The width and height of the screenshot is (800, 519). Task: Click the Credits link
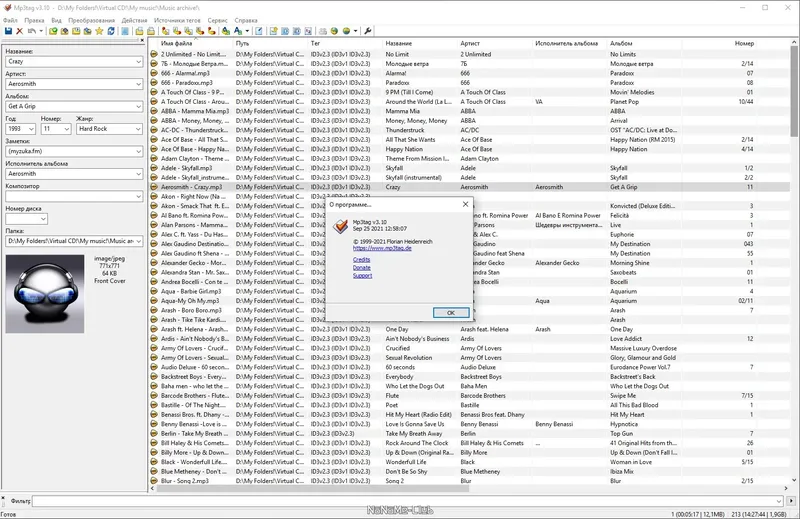(361, 259)
